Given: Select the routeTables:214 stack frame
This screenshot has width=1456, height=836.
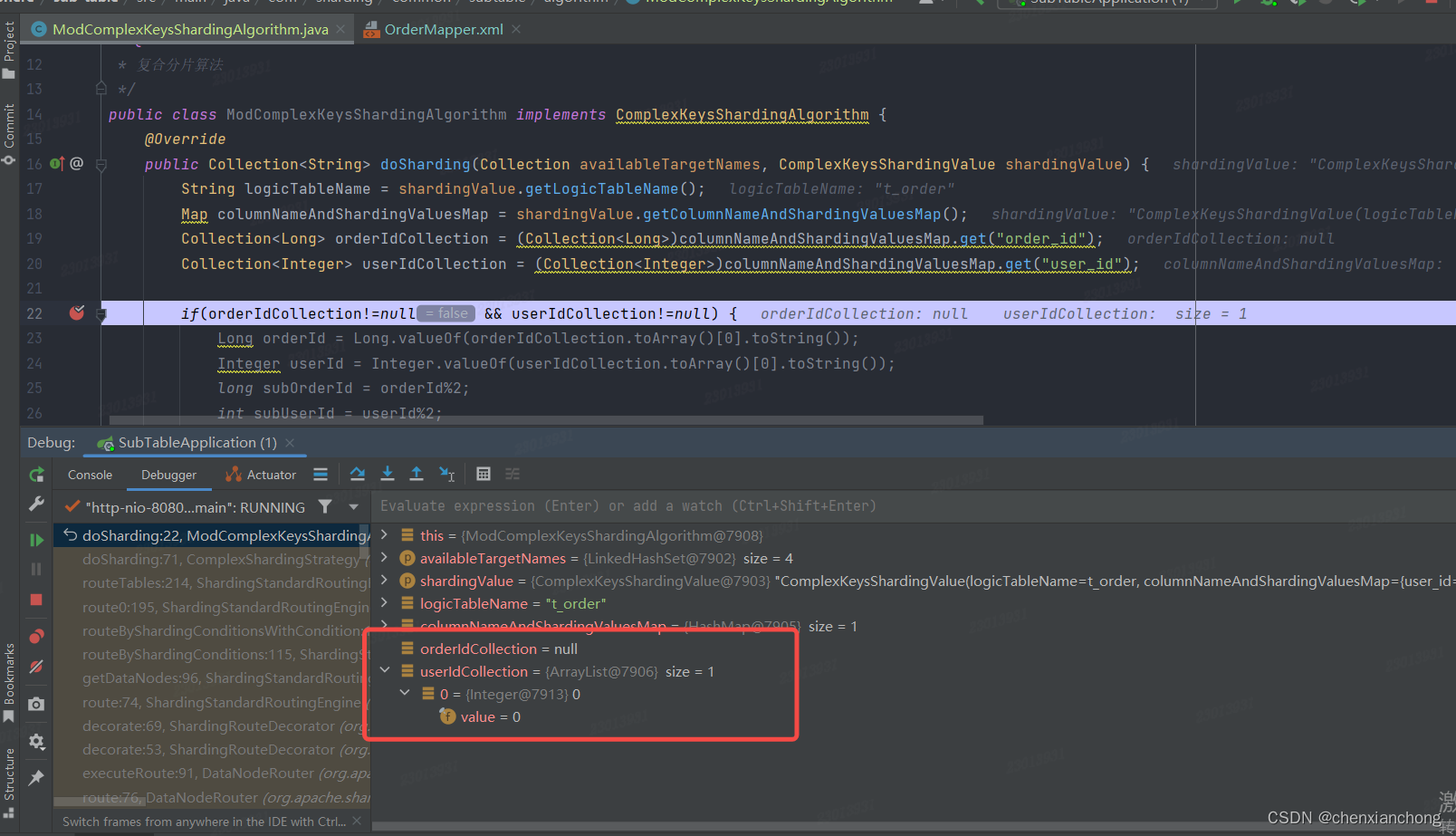Looking at the screenshot, I should point(212,583).
